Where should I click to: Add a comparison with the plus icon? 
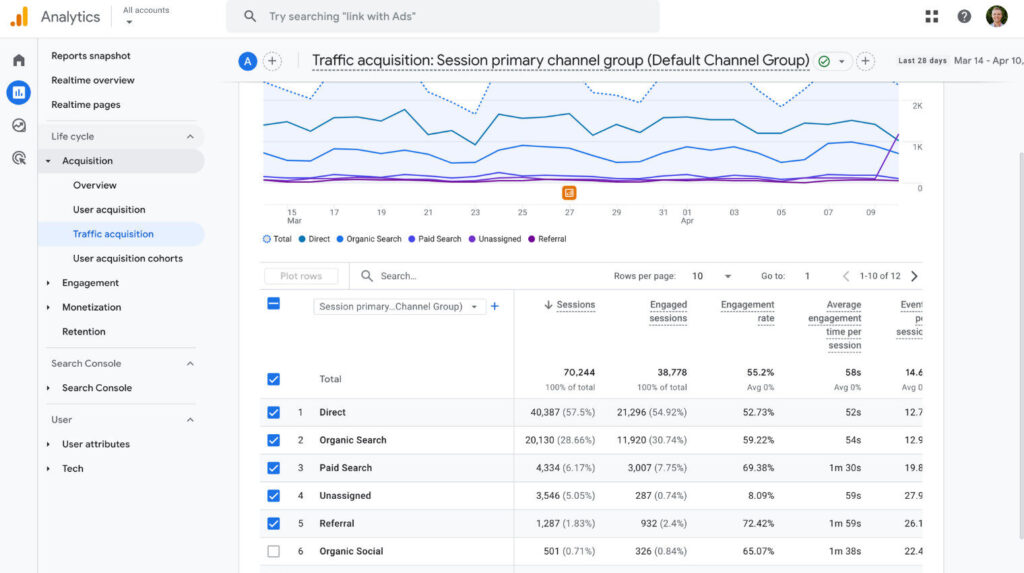[x=272, y=61]
